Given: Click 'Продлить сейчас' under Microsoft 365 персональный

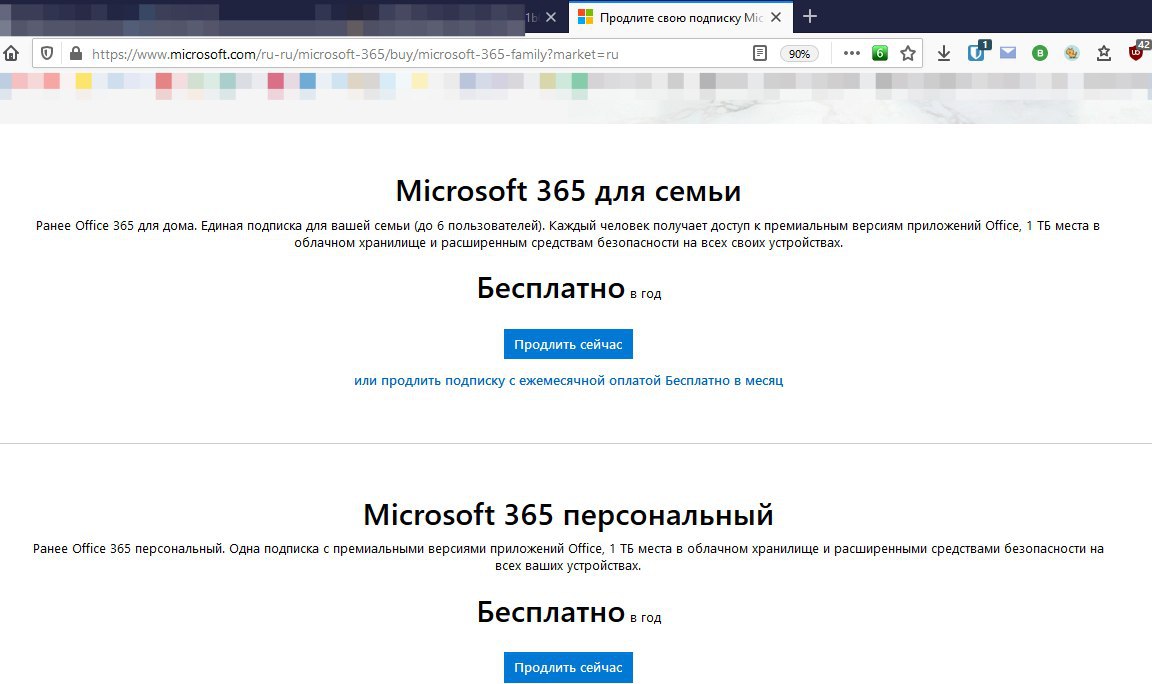Looking at the screenshot, I should (568, 667).
